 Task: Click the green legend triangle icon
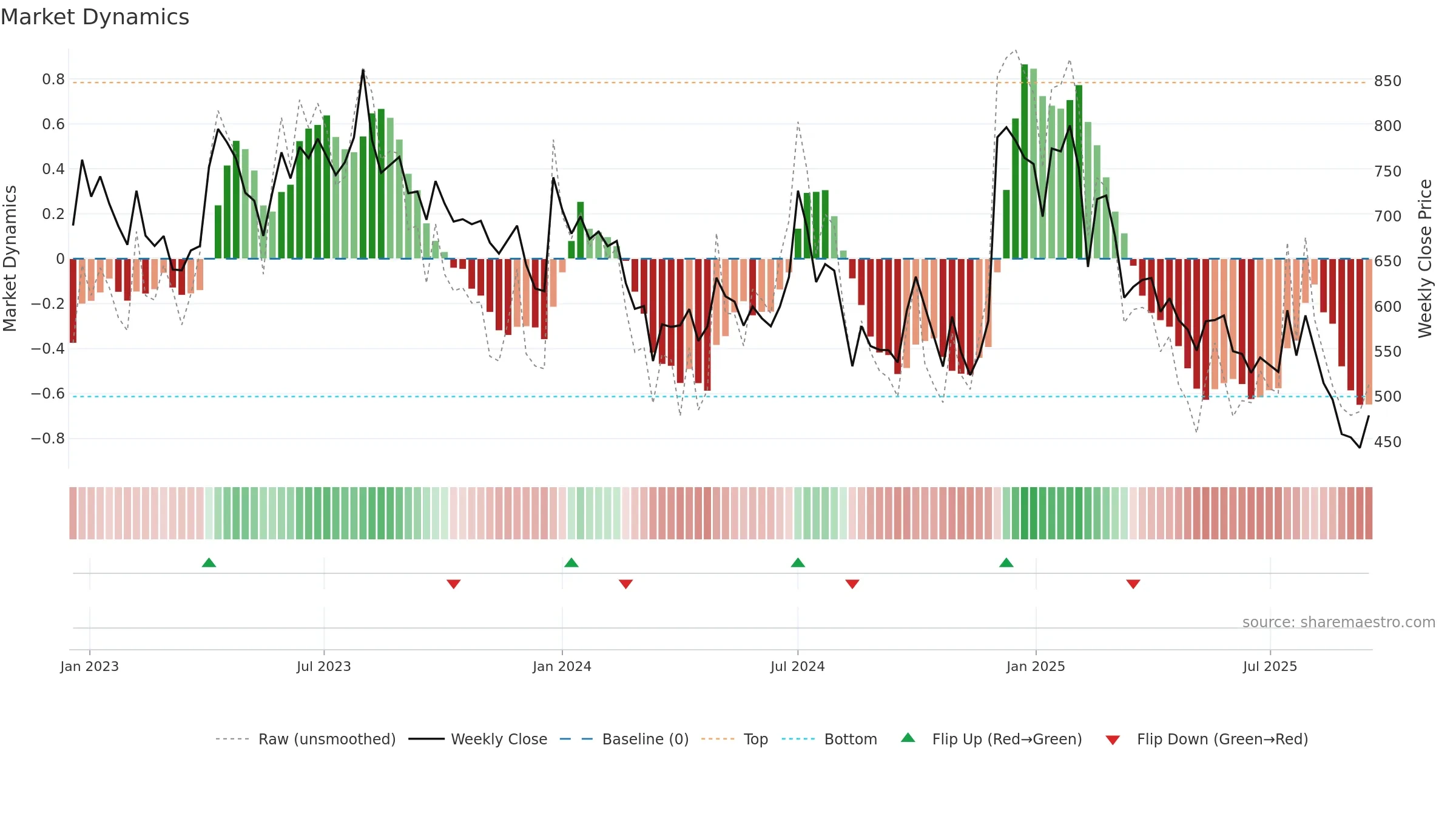tap(908, 738)
